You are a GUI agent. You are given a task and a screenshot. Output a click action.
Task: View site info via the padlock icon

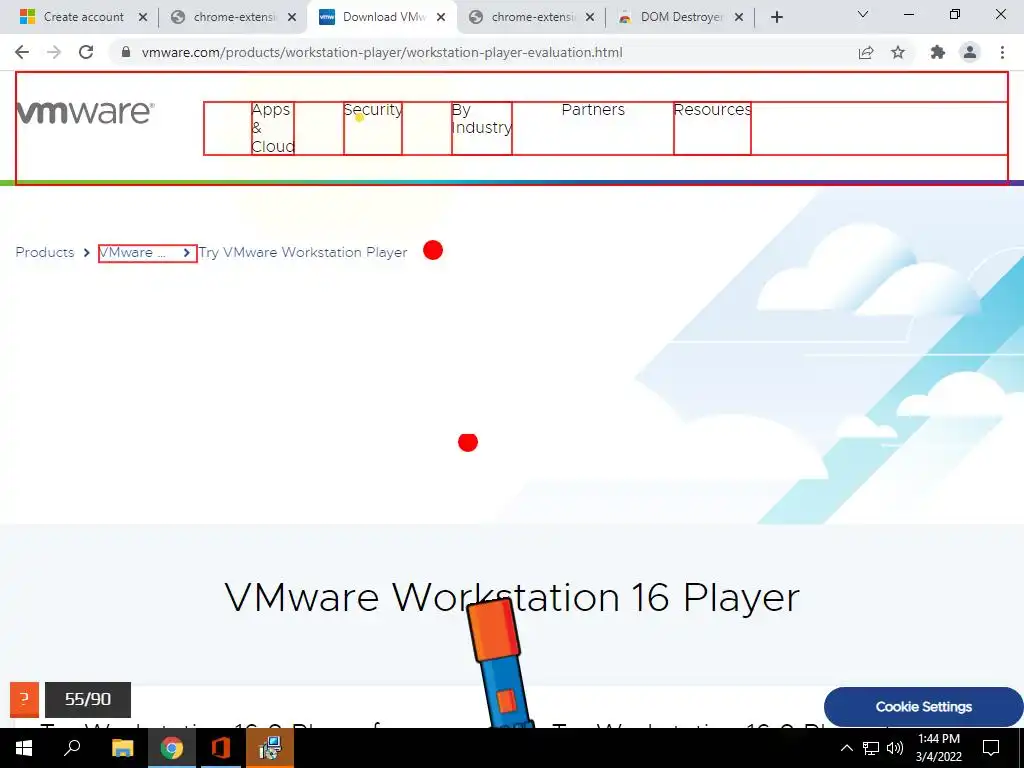click(x=126, y=52)
